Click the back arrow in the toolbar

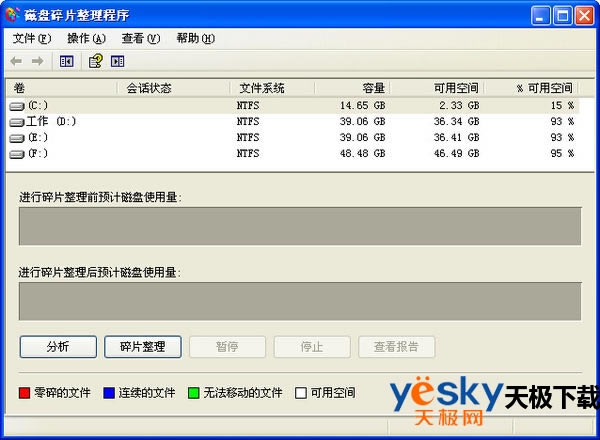pos(17,61)
